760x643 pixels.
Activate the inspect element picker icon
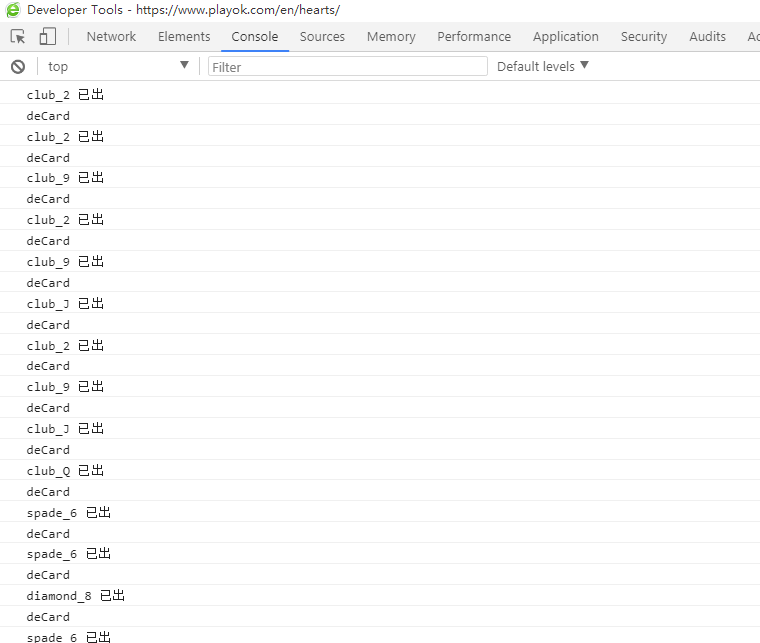click(x=18, y=36)
